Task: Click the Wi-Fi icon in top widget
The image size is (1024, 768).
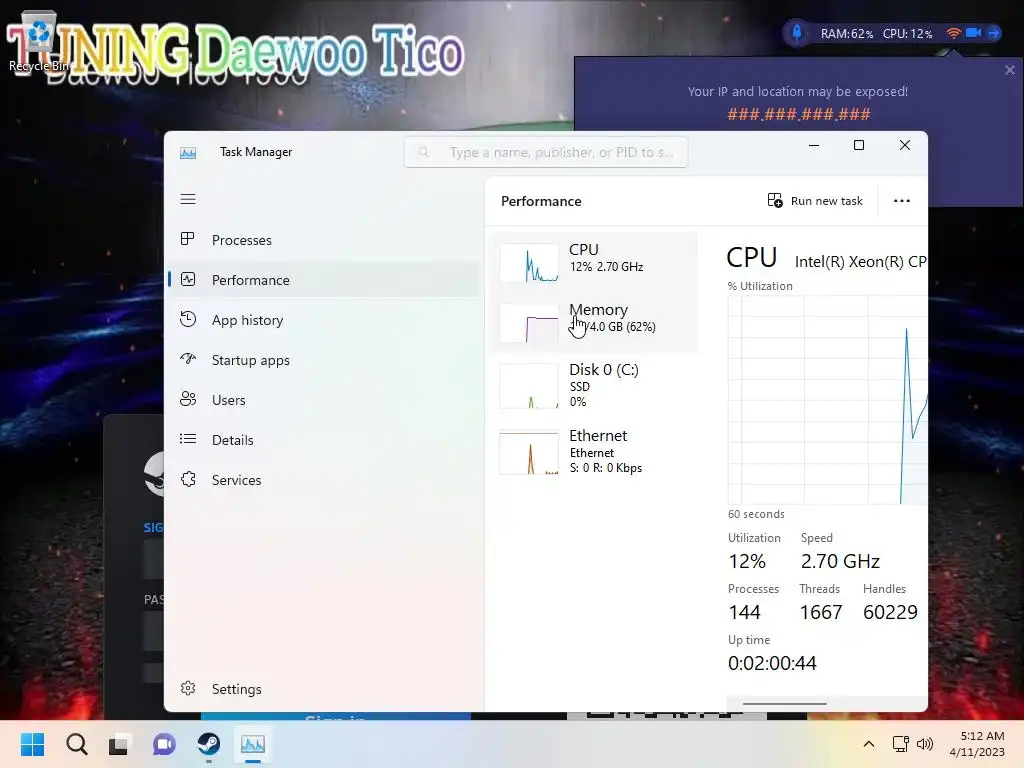Action: pyautogui.click(x=953, y=33)
